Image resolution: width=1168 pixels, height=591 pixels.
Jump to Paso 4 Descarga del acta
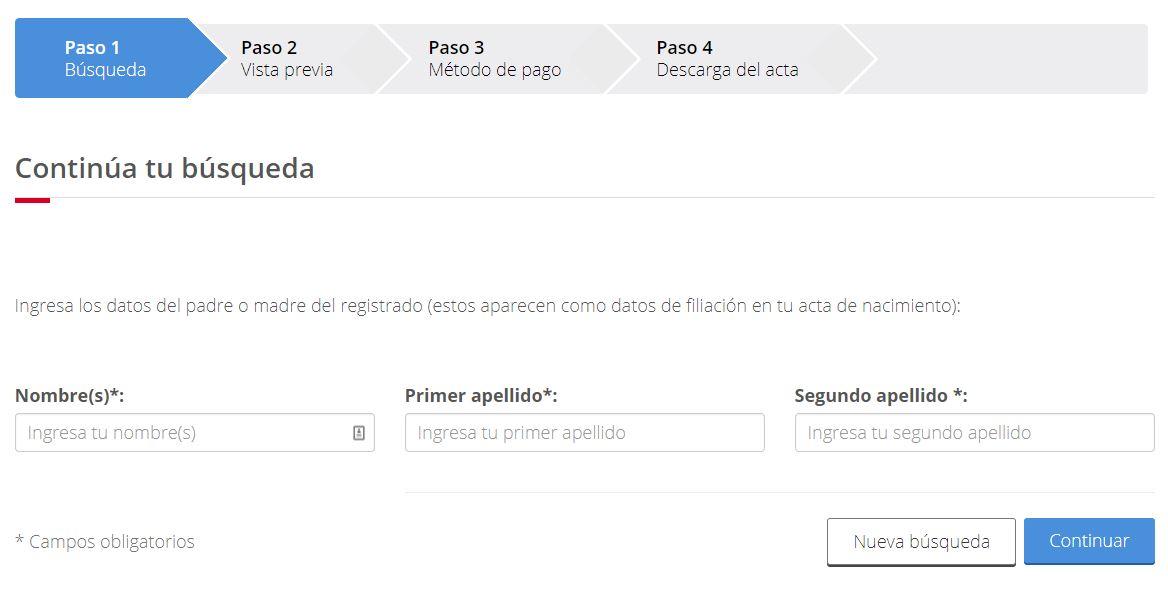click(x=727, y=58)
